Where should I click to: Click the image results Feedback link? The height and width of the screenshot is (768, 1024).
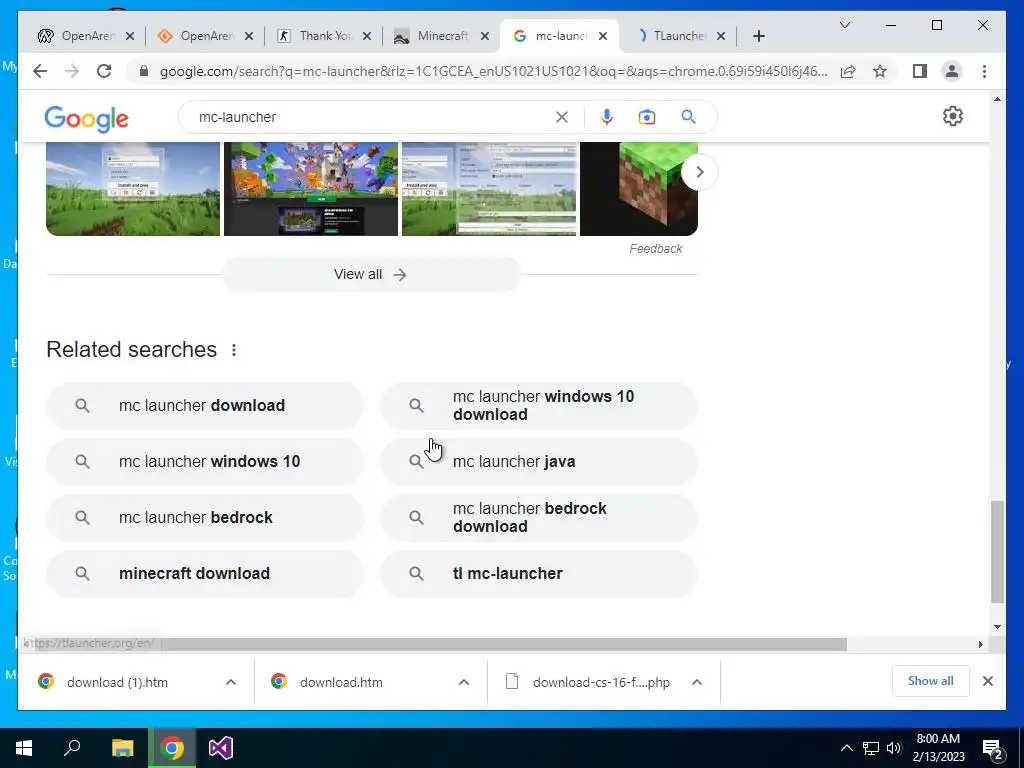(x=656, y=249)
